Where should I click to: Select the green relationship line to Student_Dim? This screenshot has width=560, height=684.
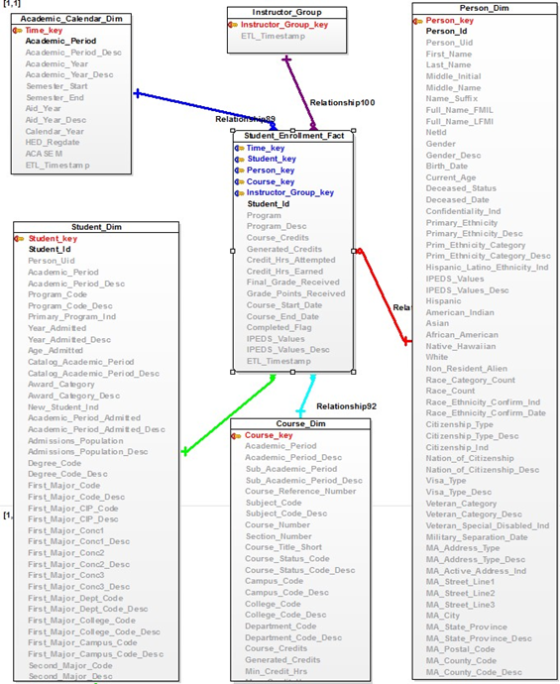(x=229, y=414)
